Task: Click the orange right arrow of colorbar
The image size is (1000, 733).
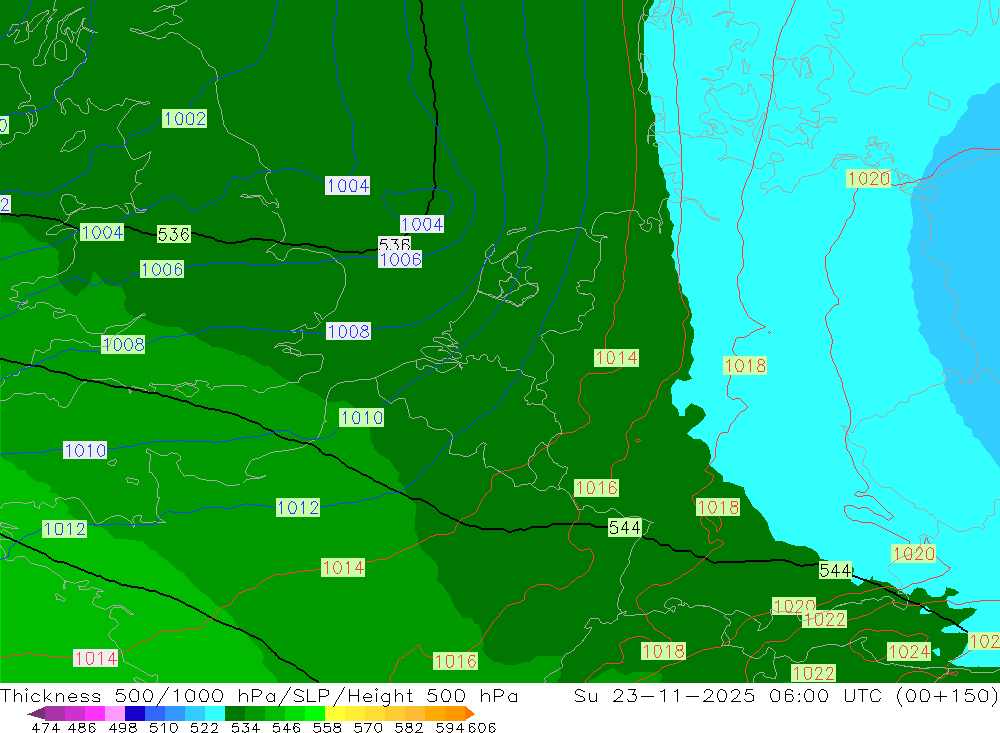Action: pos(470,713)
